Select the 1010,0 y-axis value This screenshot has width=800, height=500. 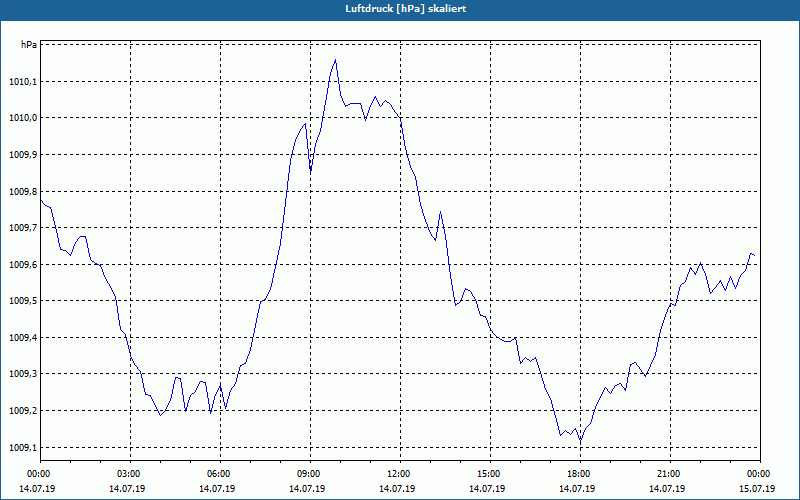[x=23, y=118]
